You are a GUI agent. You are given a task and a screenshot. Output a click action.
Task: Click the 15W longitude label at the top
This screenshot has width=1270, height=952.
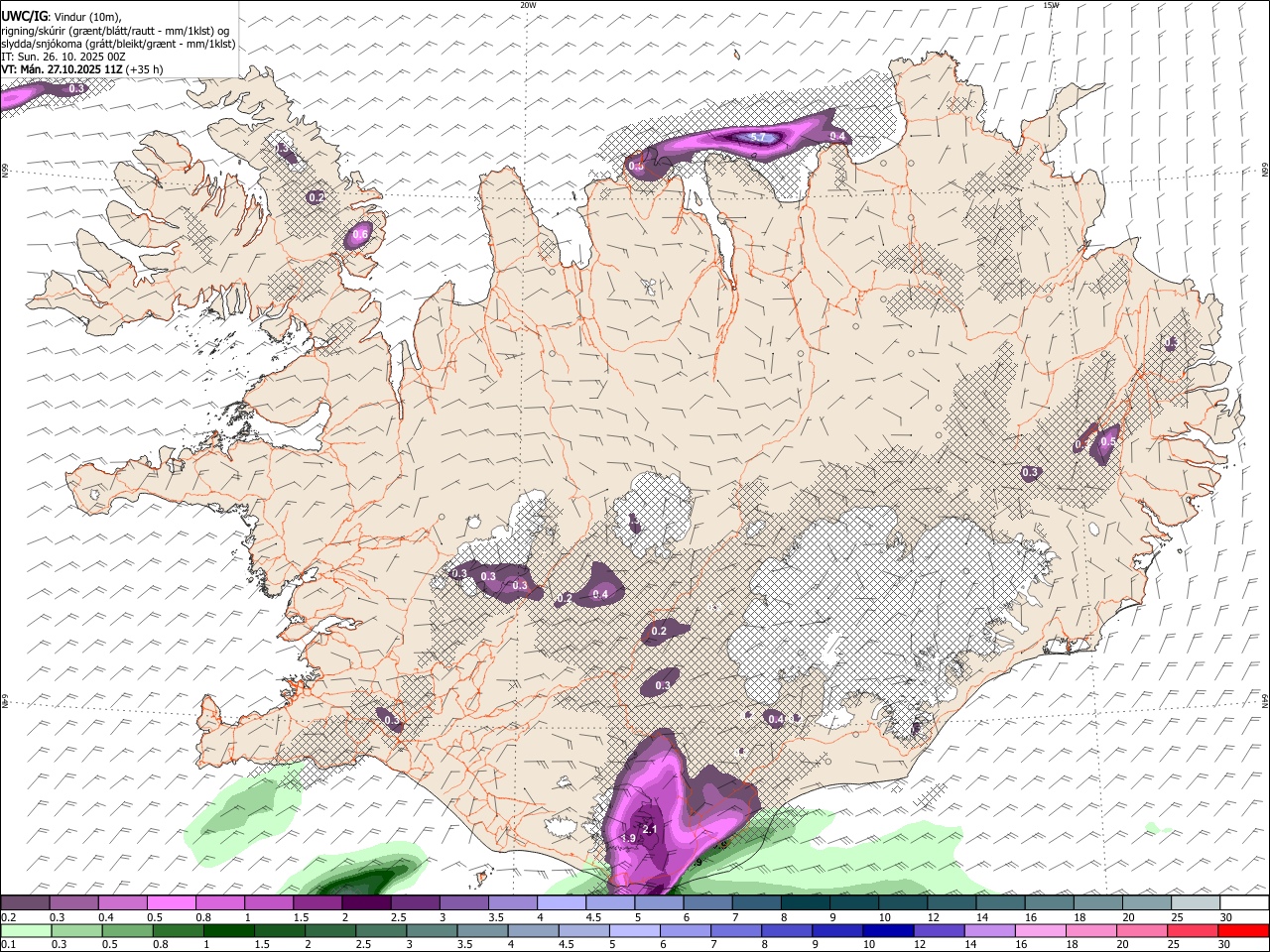1051,5
